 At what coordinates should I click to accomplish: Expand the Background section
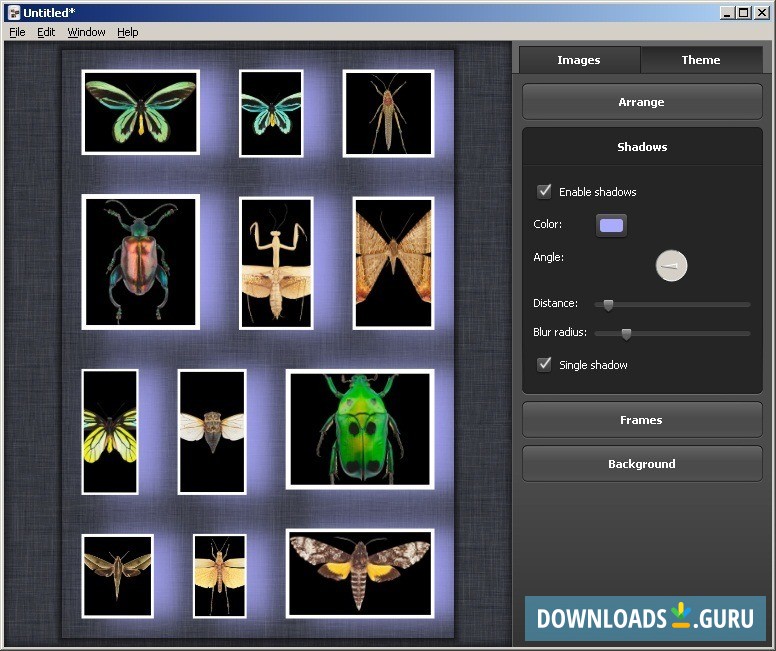(641, 464)
